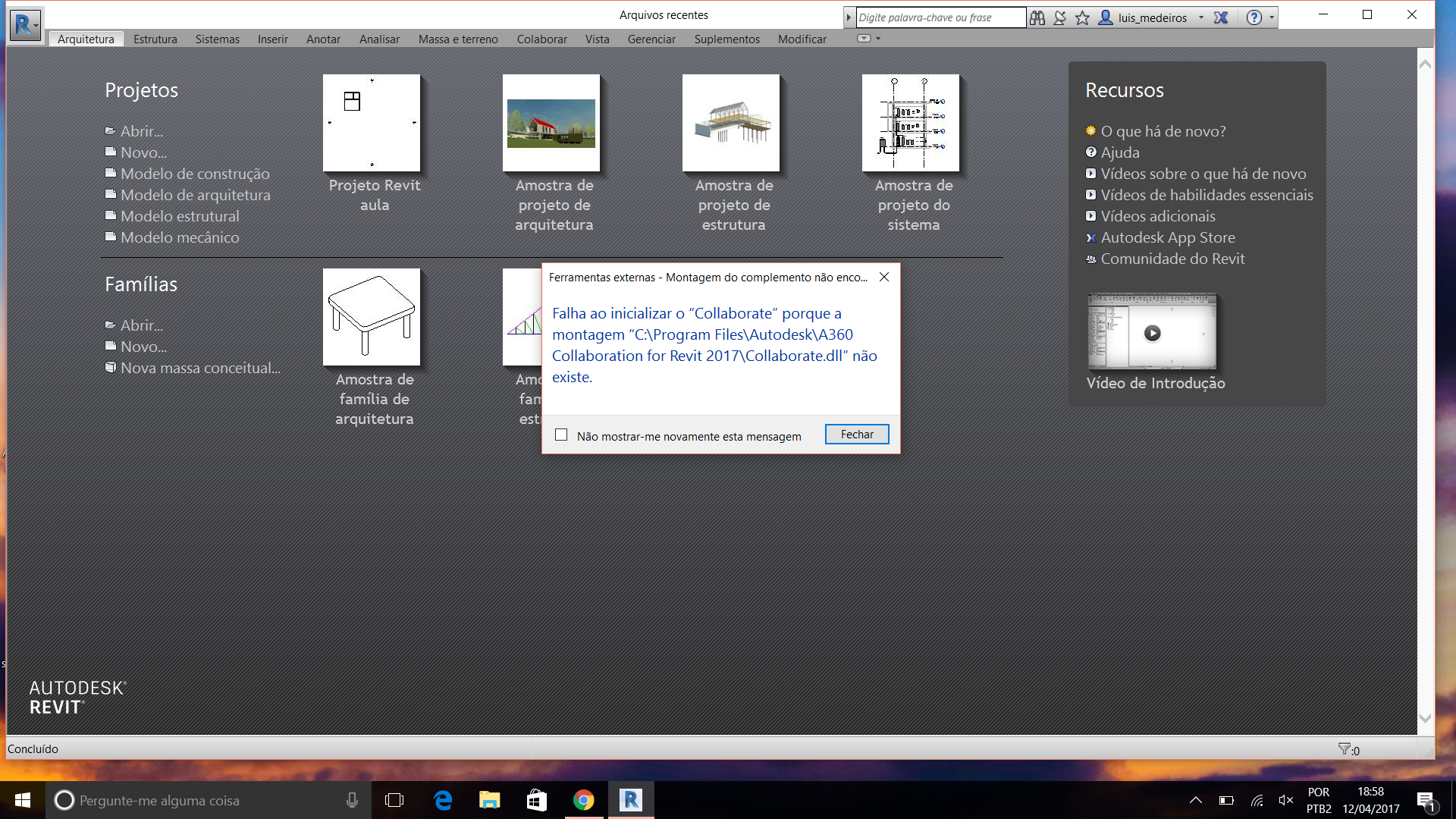Check 'Não mostrar-me novamente esta mensagem'
The height and width of the screenshot is (819, 1456).
pyautogui.click(x=561, y=434)
